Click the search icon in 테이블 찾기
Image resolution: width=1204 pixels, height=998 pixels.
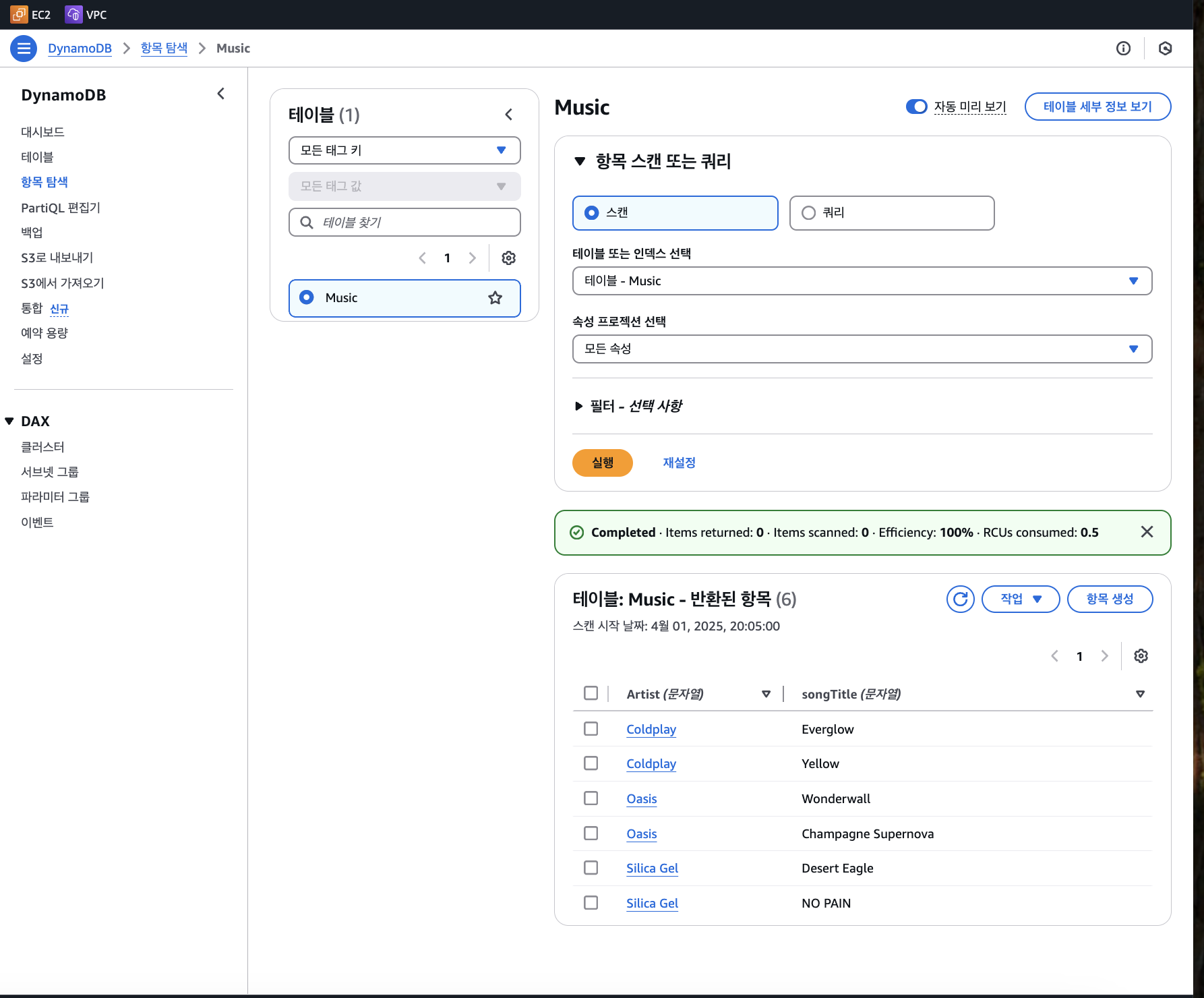[307, 223]
